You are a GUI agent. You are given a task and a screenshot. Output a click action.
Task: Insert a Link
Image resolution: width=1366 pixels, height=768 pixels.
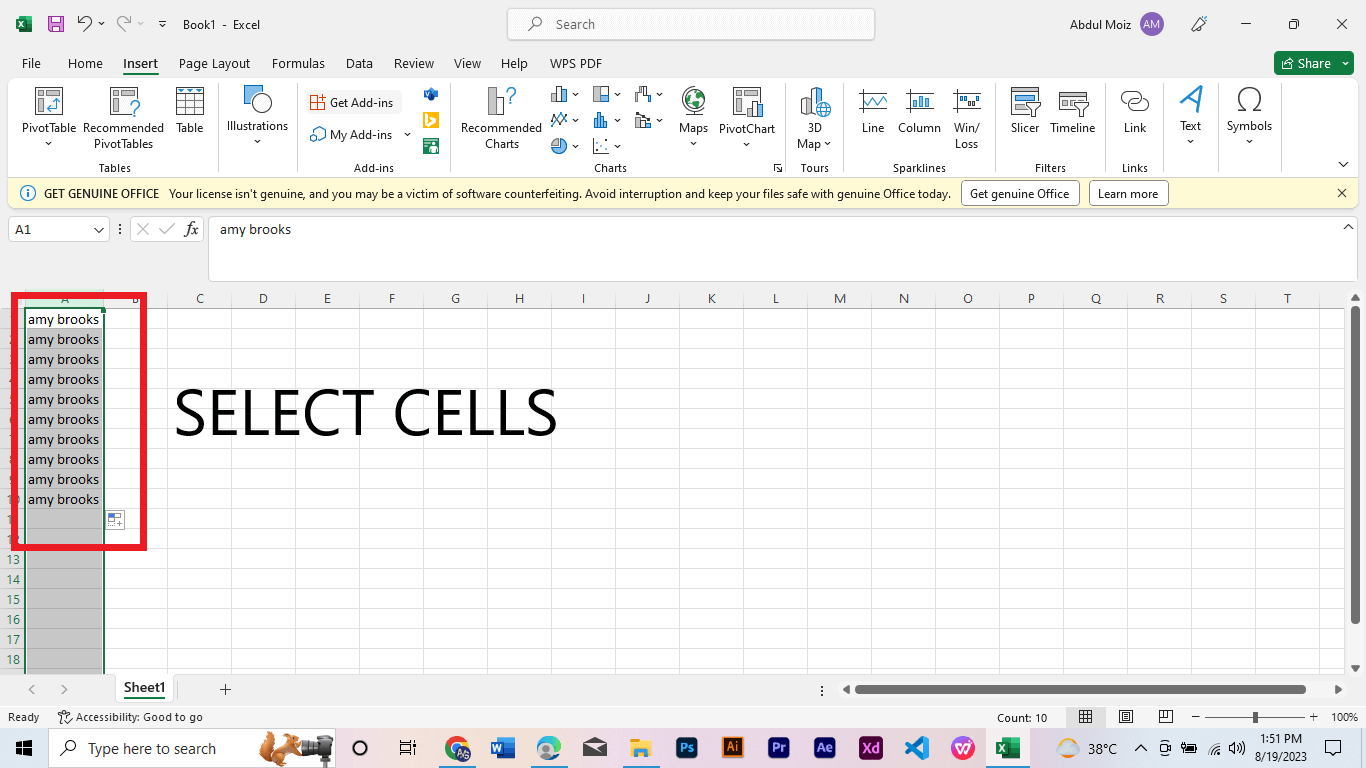1134,110
